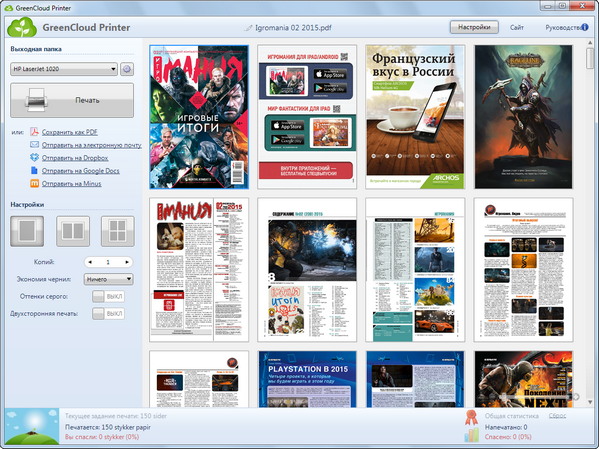The image size is (599, 449).
Task: Select Французский вкус в России thumbnail
Action: point(415,117)
